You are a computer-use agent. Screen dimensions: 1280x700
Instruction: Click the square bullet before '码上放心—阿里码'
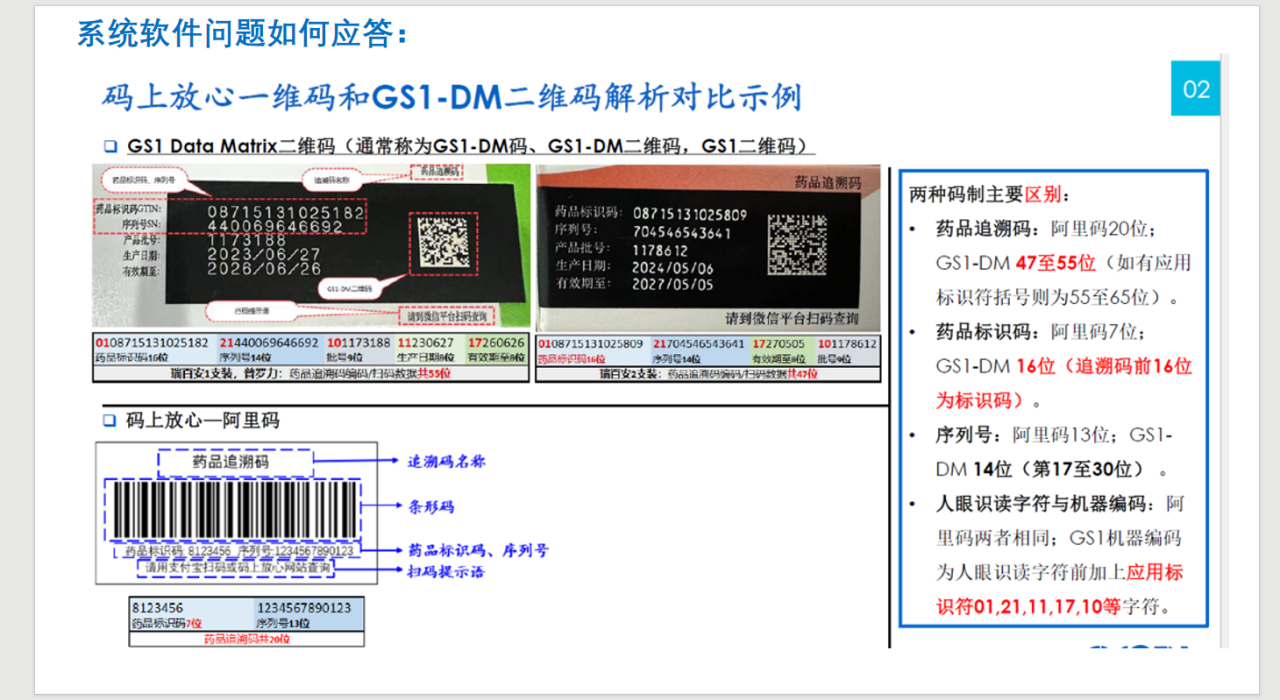(x=110, y=421)
